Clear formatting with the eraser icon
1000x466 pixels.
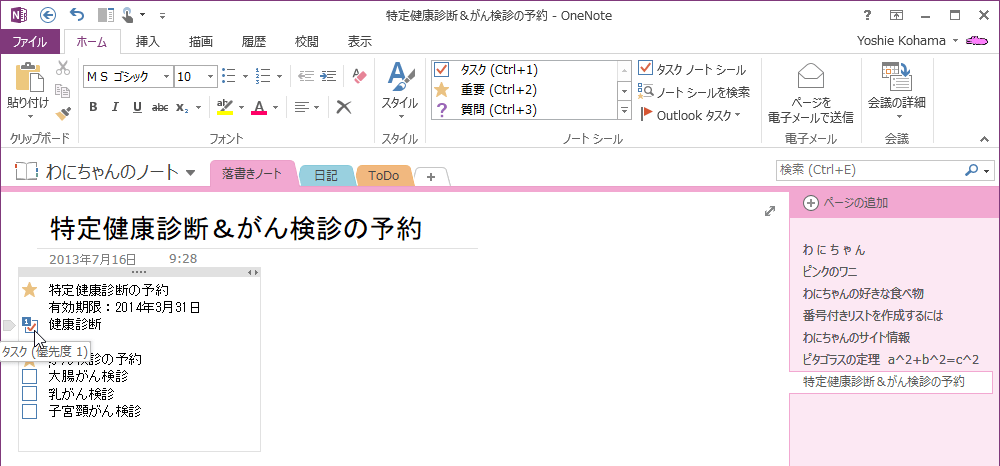[x=360, y=76]
